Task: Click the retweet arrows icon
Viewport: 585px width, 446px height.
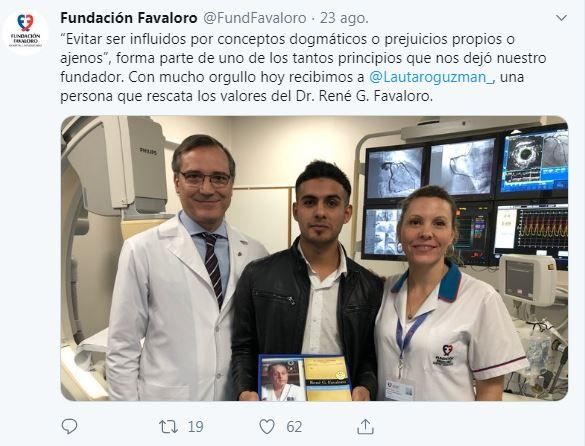Action: pyautogui.click(x=168, y=427)
